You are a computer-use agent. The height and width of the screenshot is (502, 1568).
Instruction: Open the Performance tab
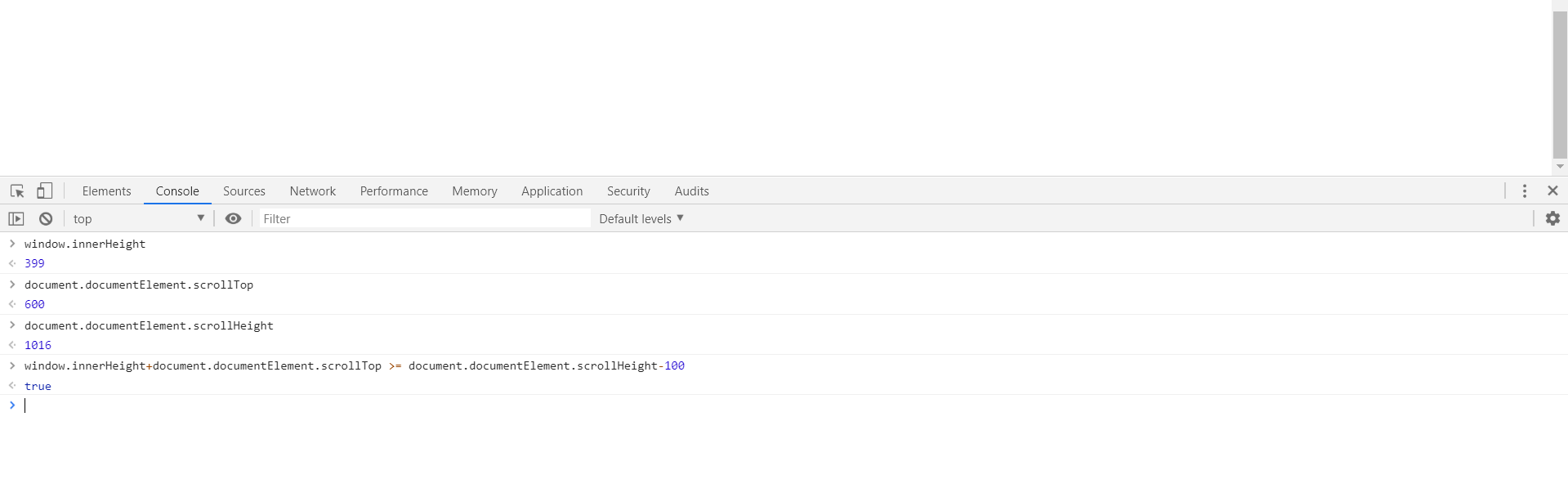click(393, 191)
